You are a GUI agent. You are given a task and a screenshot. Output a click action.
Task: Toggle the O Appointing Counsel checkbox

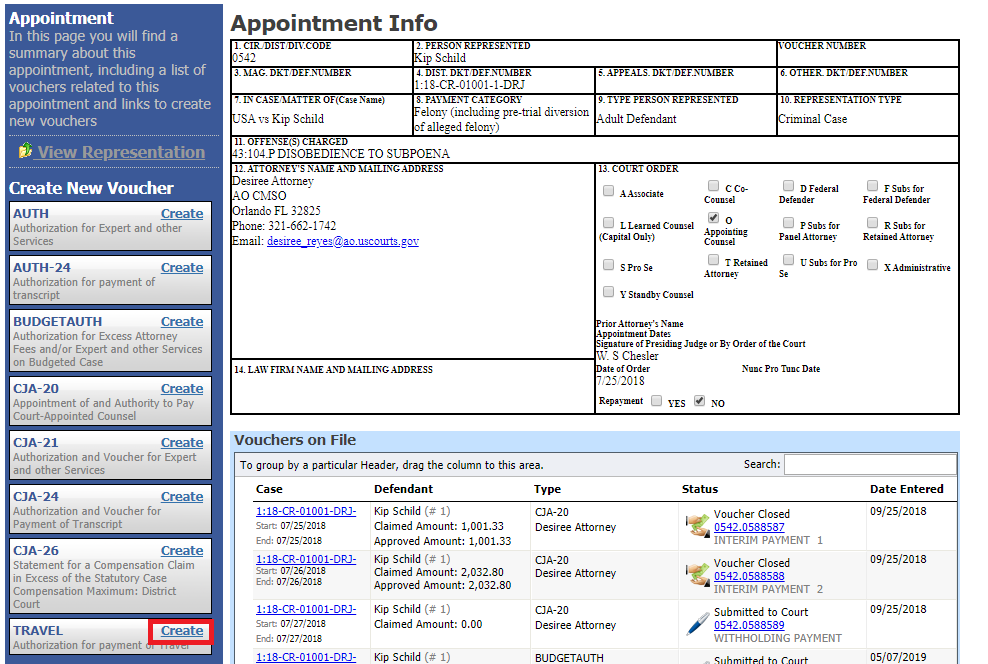[x=712, y=217]
